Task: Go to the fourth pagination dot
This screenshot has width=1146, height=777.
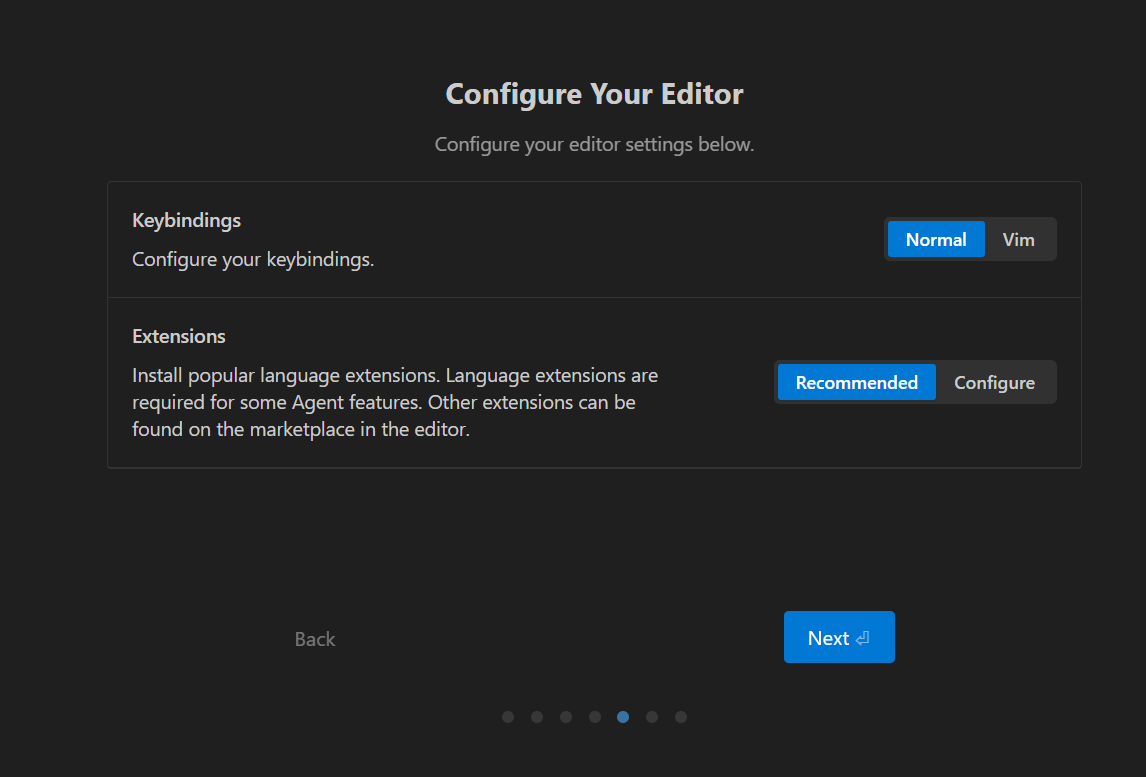Action: coord(595,717)
